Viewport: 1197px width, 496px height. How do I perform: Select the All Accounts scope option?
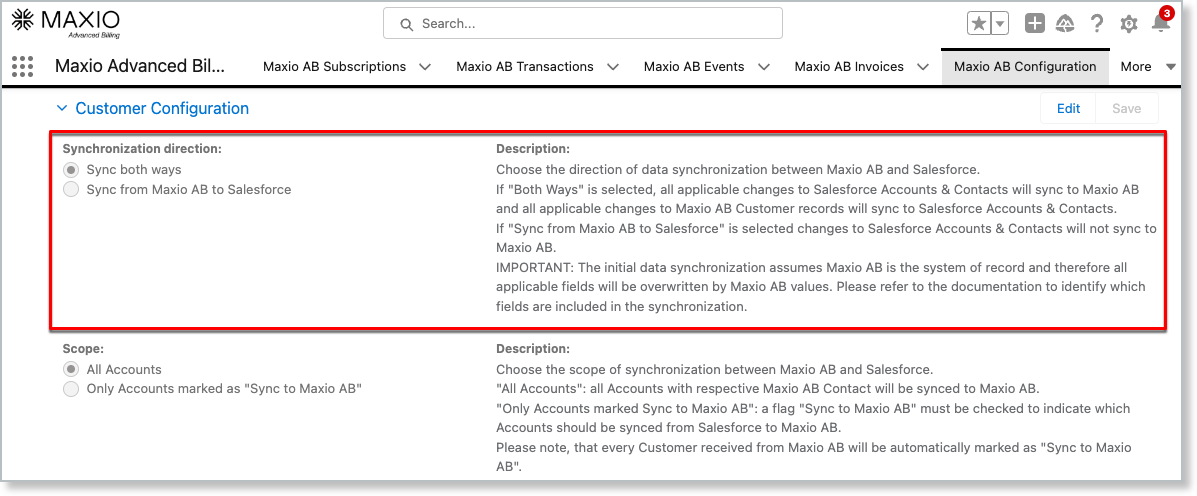[x=71, y=370]
